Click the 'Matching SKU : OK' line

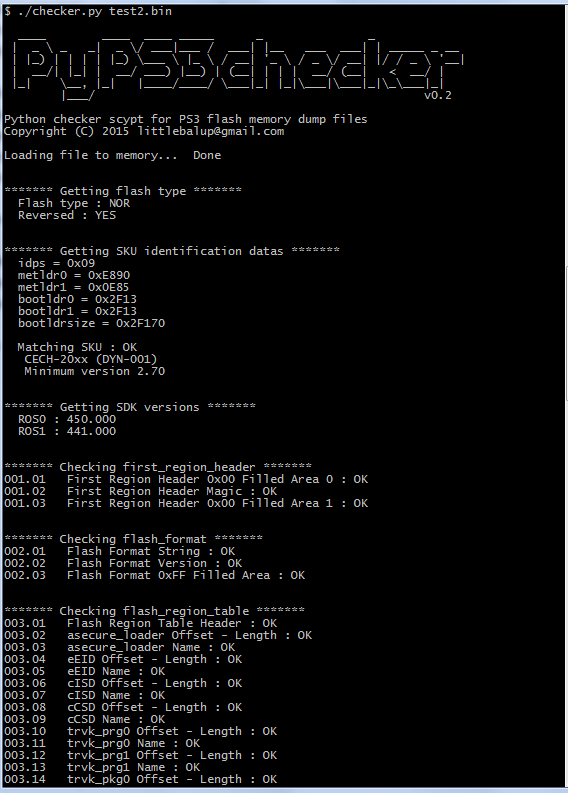click(77, 347)
